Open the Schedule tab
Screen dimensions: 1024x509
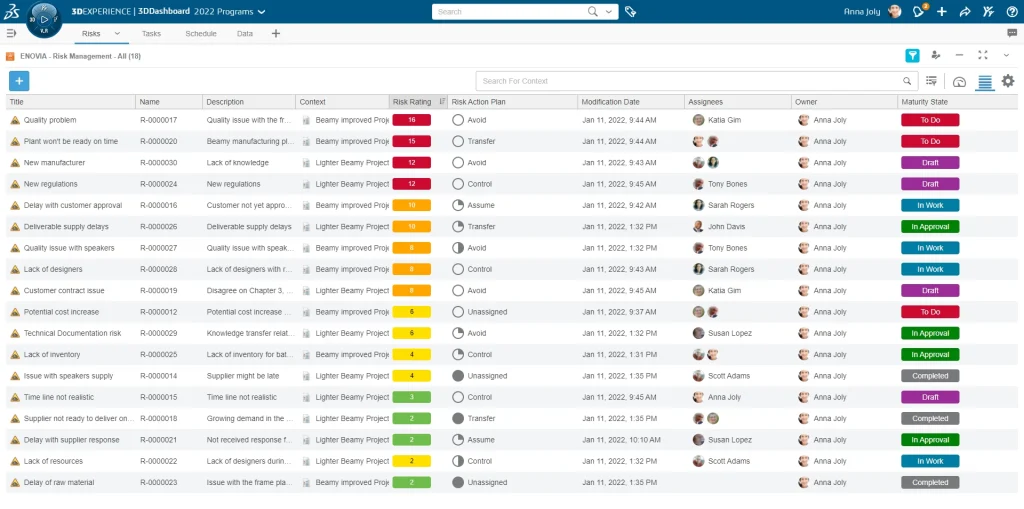(x=201, y=33)
